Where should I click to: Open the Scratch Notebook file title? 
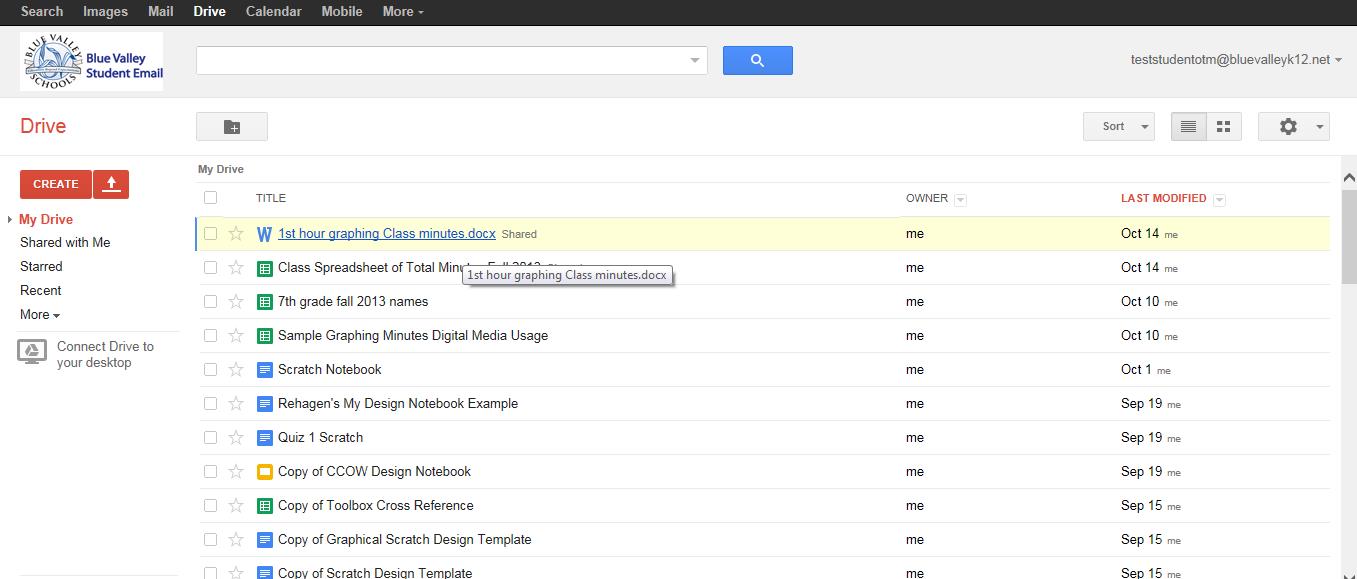click(x=330, y=370)
